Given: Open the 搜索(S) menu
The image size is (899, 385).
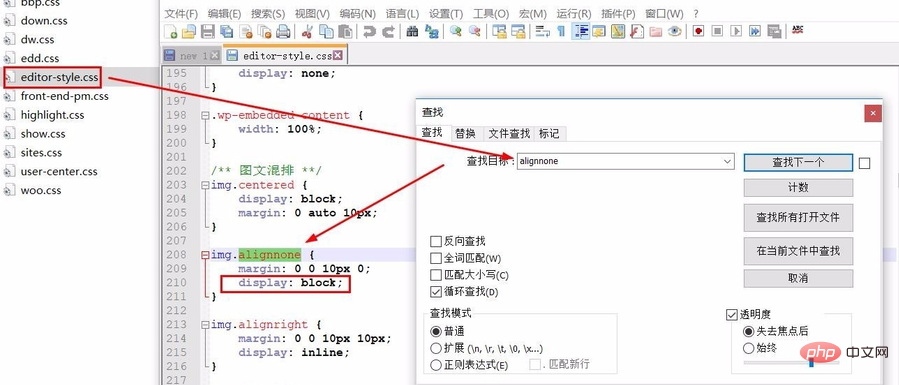Looking at the screenshot, I should [x=268, y=14].
